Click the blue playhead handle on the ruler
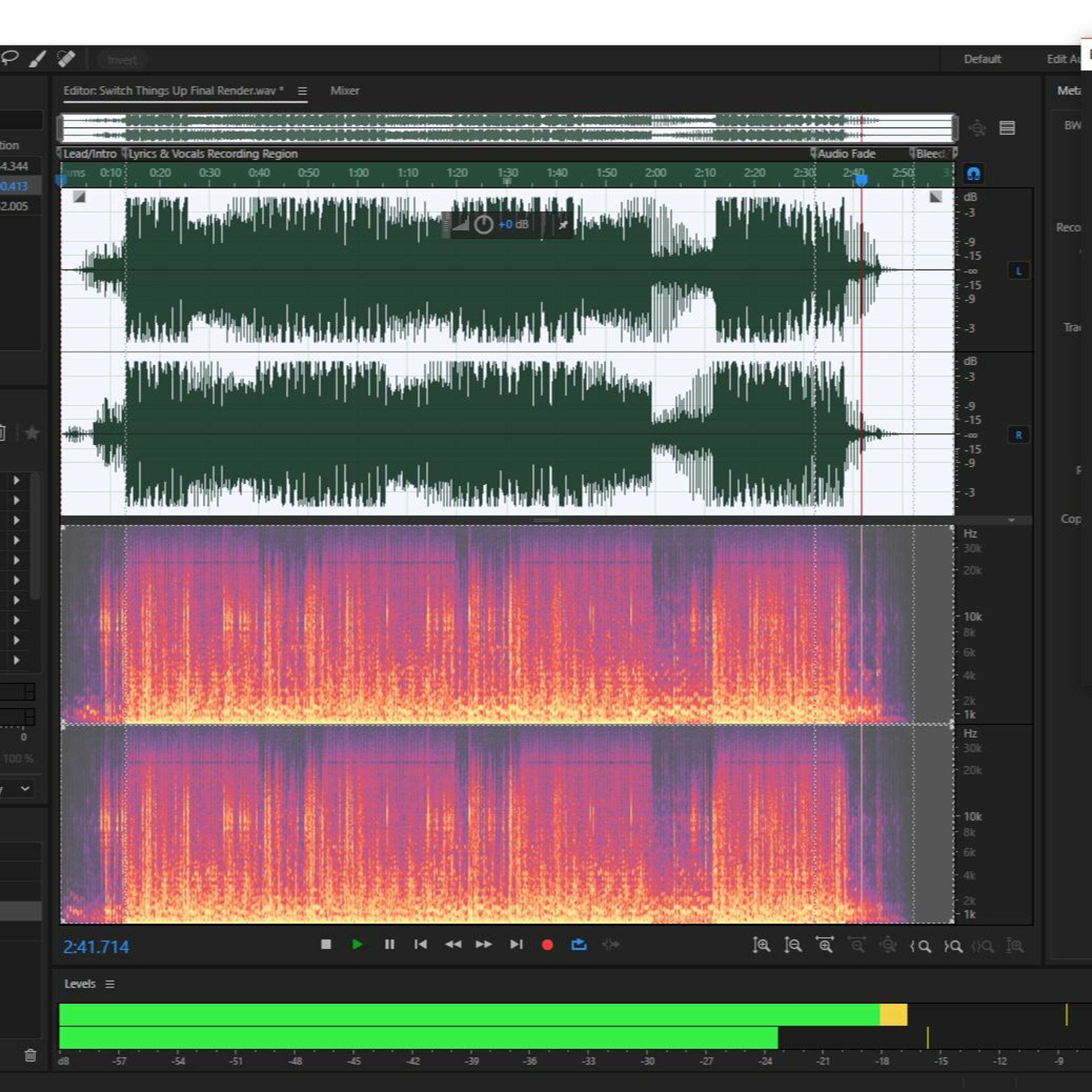 click(861, 180)
